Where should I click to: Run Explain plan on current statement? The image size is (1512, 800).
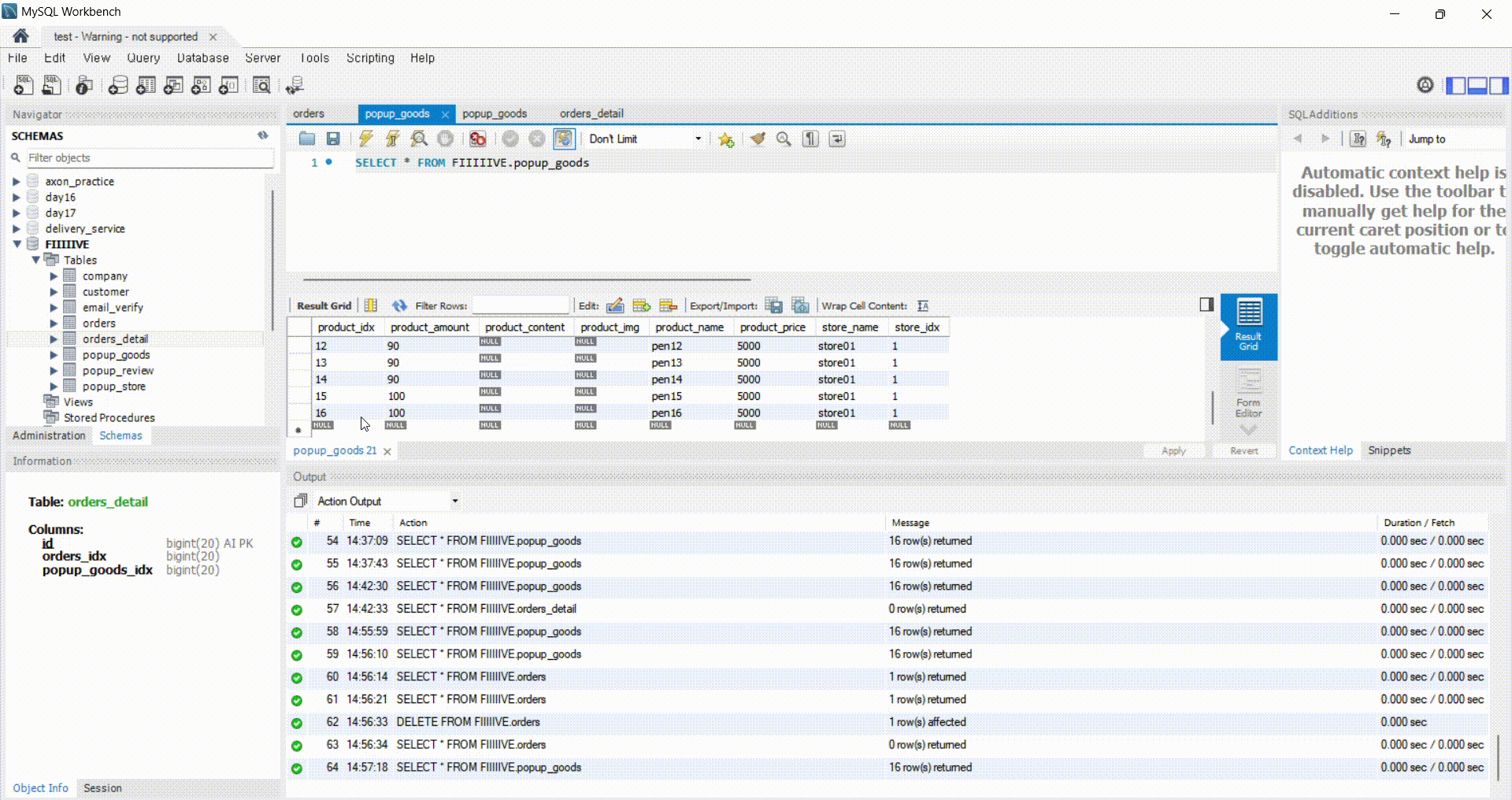click(419, 139)
